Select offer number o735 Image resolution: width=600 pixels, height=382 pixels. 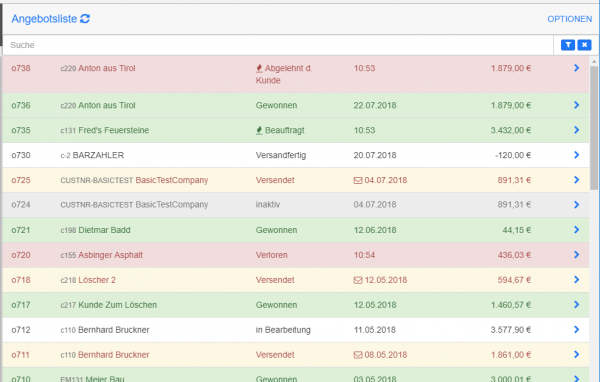21,130
